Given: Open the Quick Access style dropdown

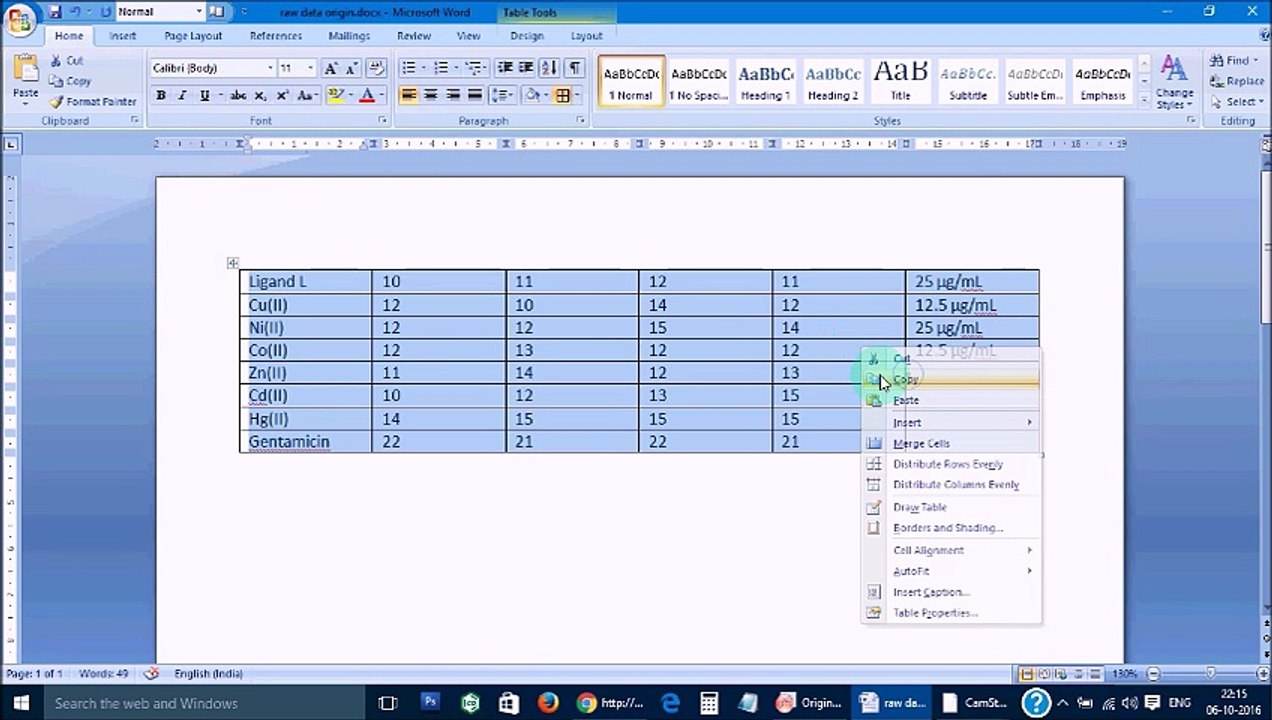Looking at the screenshot, I should click(200, 12).
